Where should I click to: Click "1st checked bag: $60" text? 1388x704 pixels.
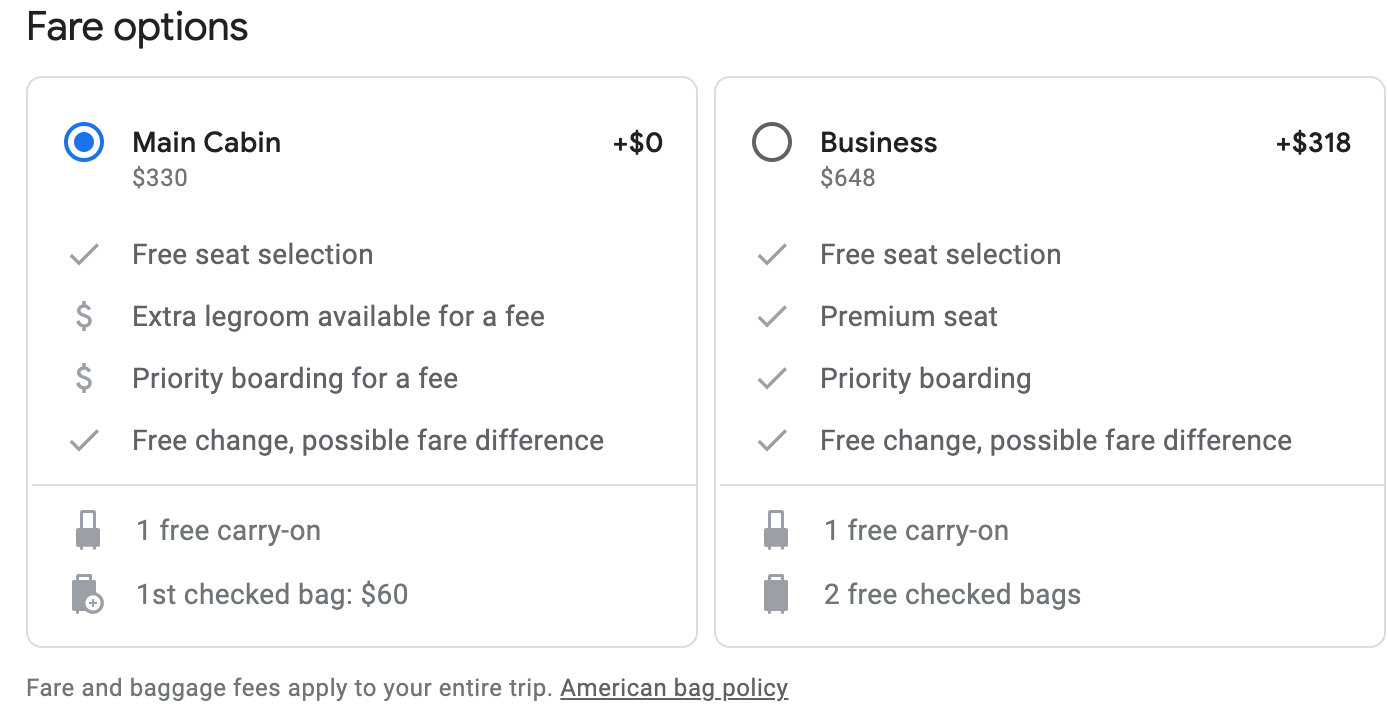[x=272, y=595]
